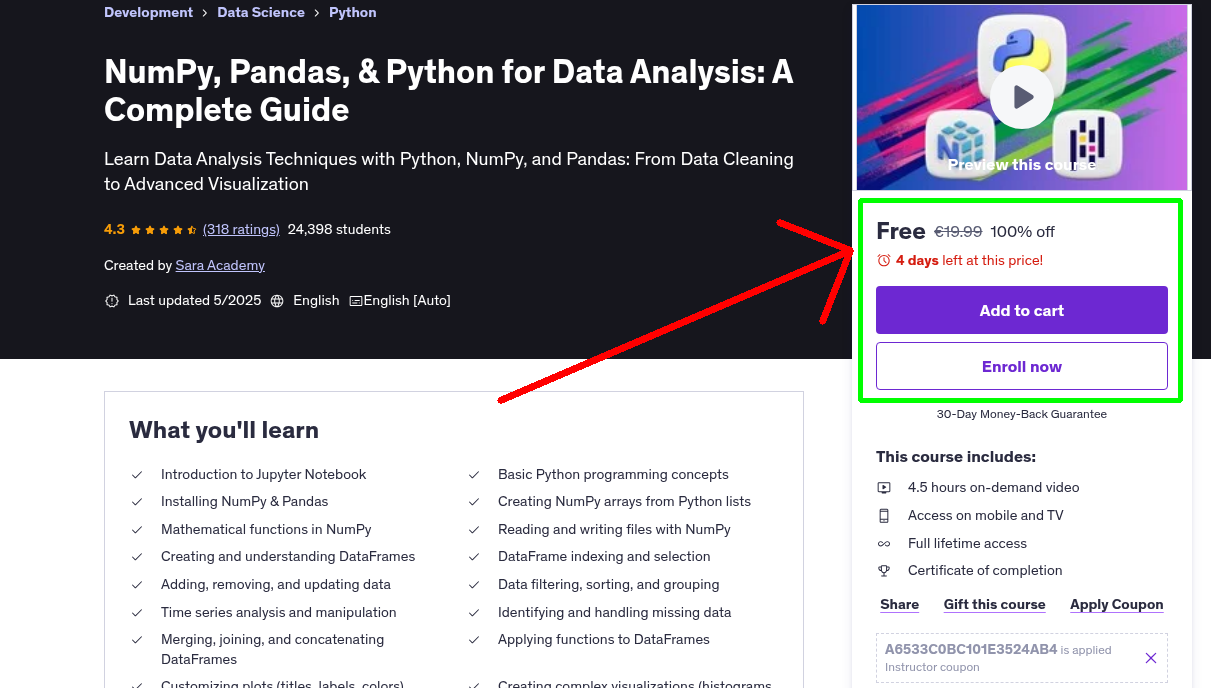1211x688 pixels.
Task: Click 'Certificate of completion' text
Action: pyautogui.click(x=985, y=570)
